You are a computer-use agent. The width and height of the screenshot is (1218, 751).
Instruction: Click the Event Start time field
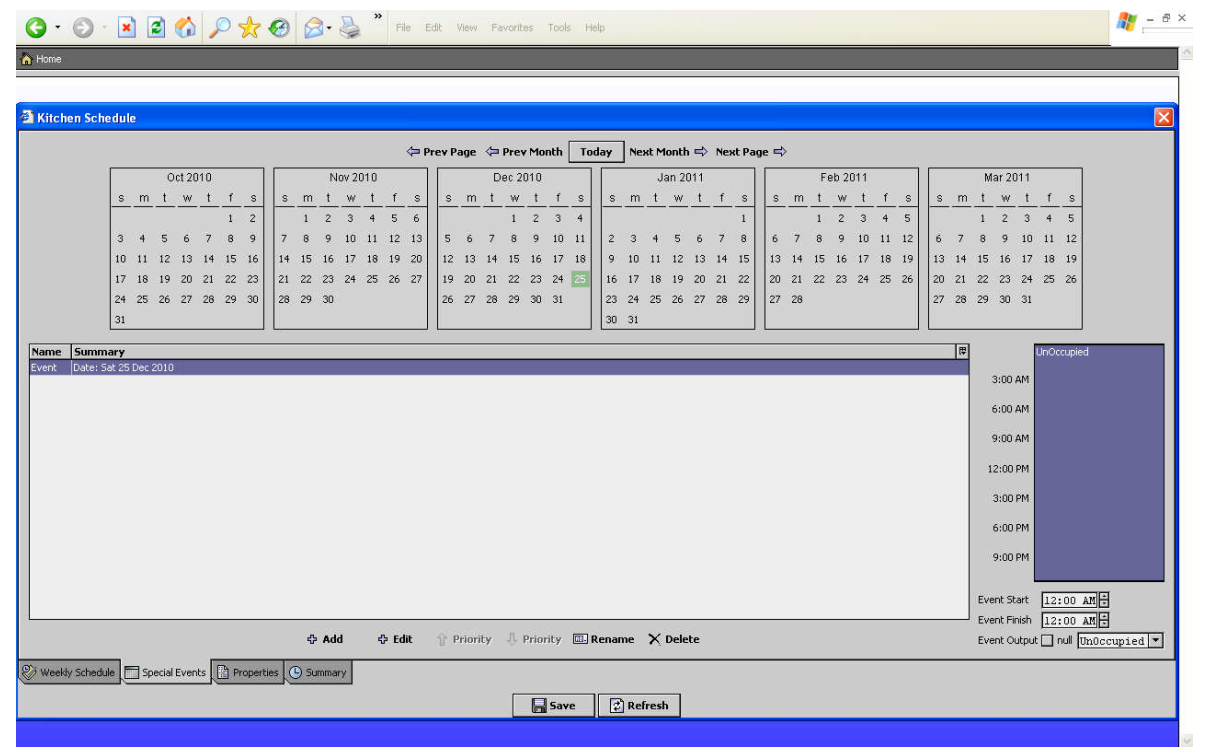(1068, 601)
